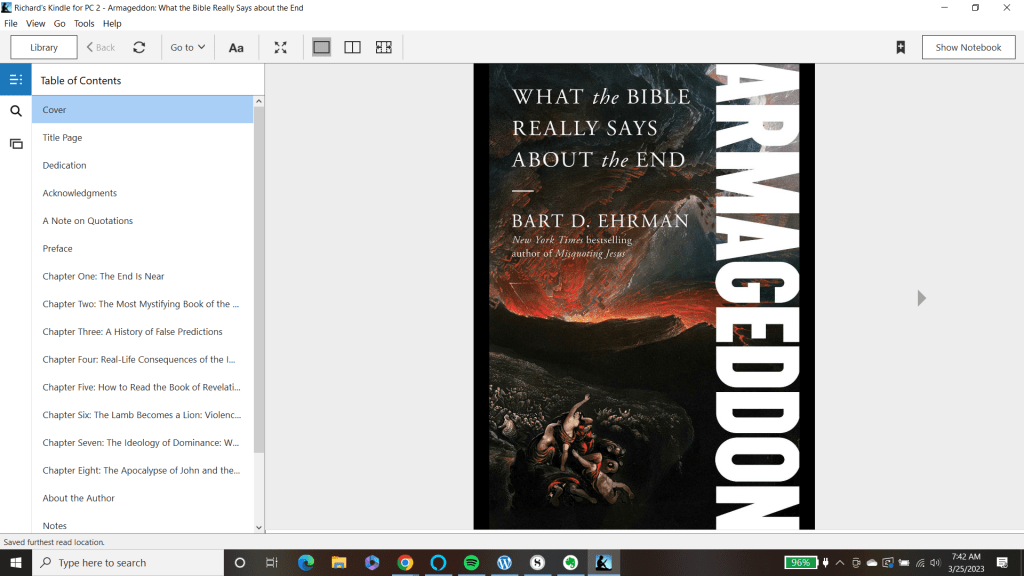Viewport: 1024px width, 576px height.
Task: Bookmark this page
Action: point(900,47)
